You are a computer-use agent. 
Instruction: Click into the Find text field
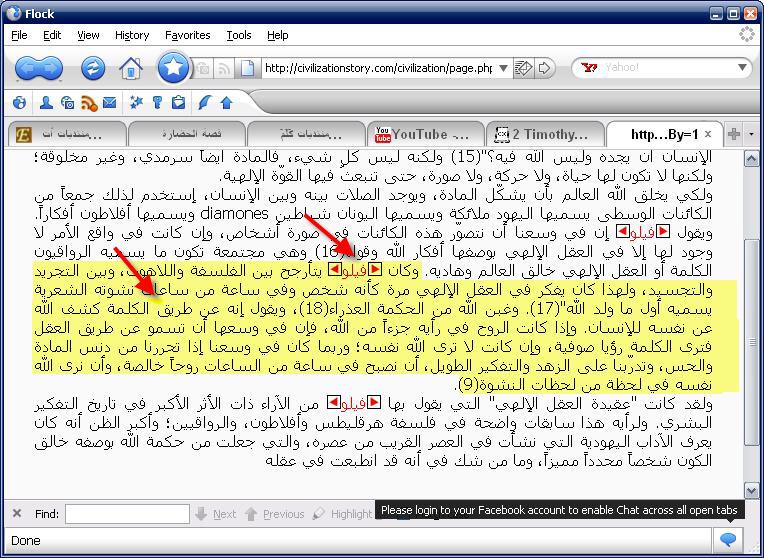pos(127,514)
